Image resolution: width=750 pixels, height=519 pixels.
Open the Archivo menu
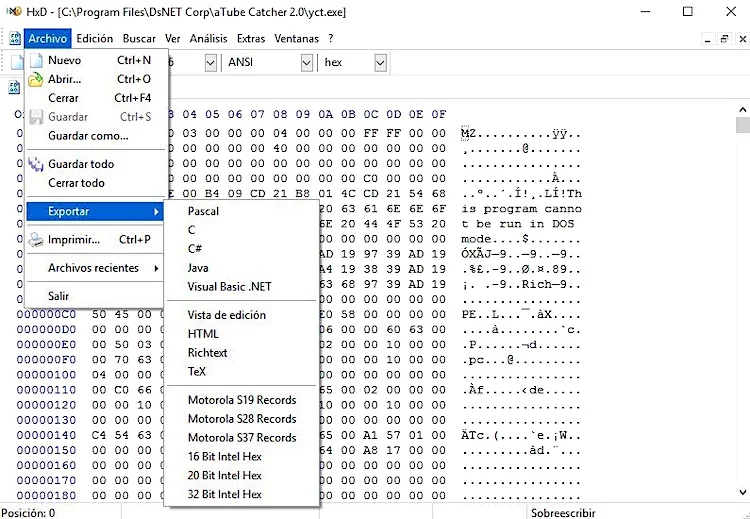[x=47, y=39]
